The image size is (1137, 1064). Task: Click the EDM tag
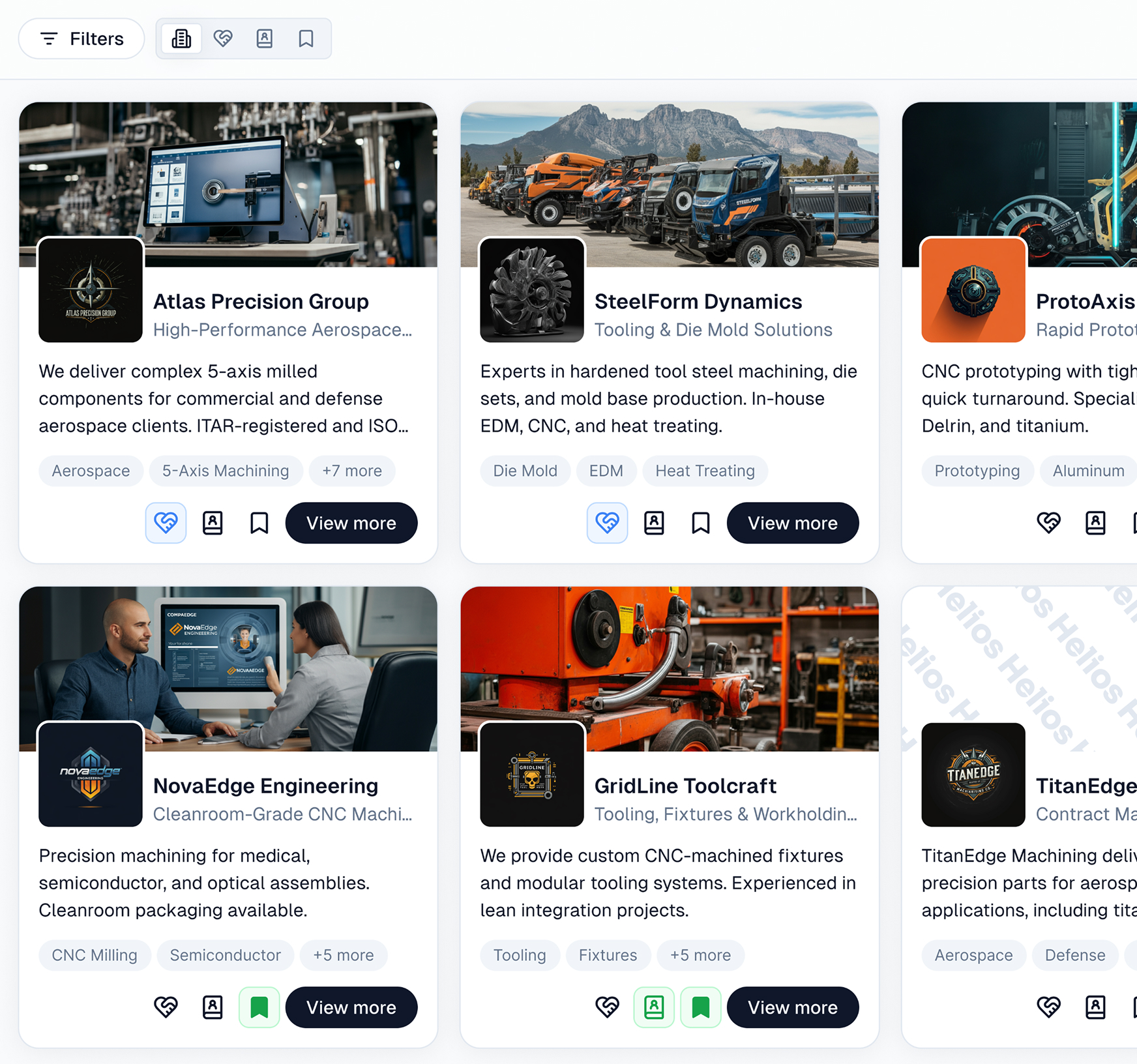(x=606, y=471)
